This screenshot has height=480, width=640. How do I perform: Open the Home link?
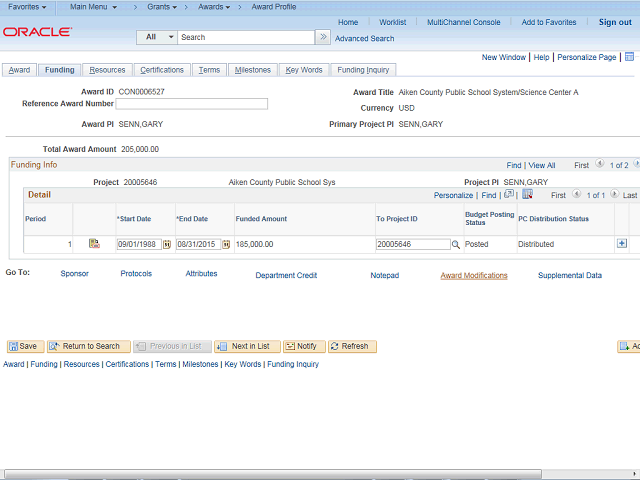[348, 22]
